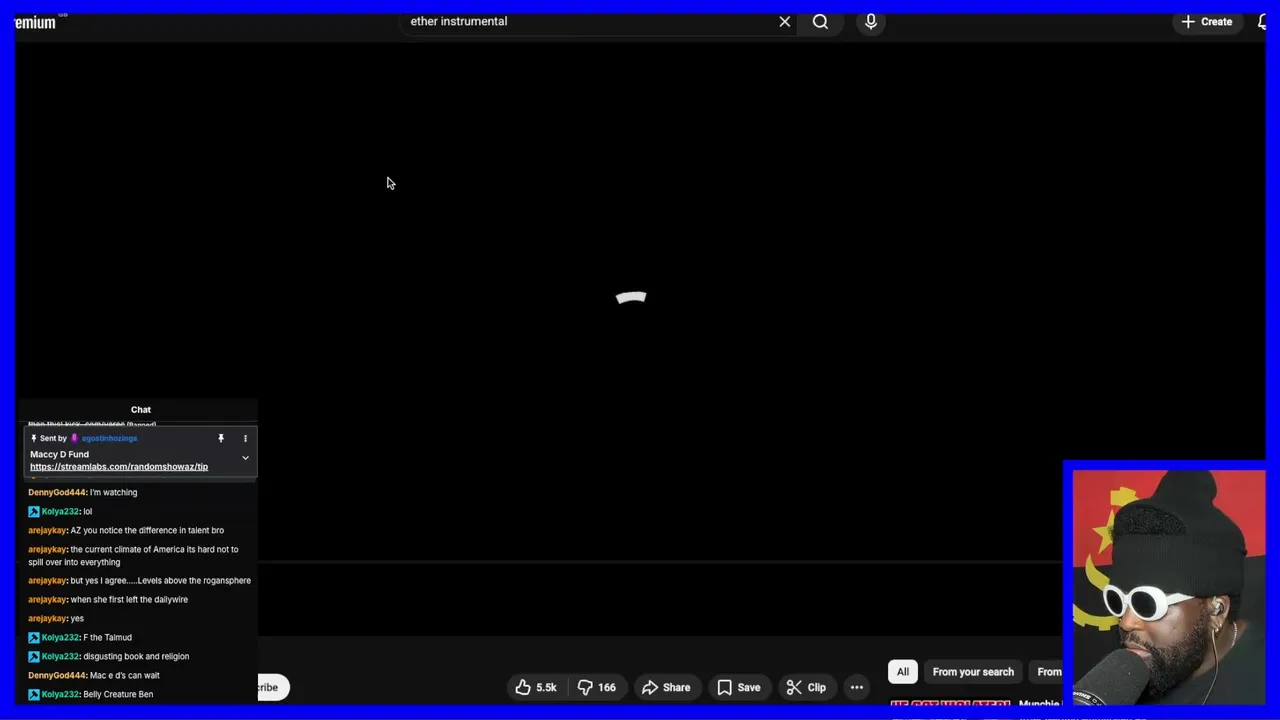This screenshot has width=1280, height=720.
Task: Click the moderator badge beside Kolya232's 'lol' message
Action: click(x=34, y=511)
